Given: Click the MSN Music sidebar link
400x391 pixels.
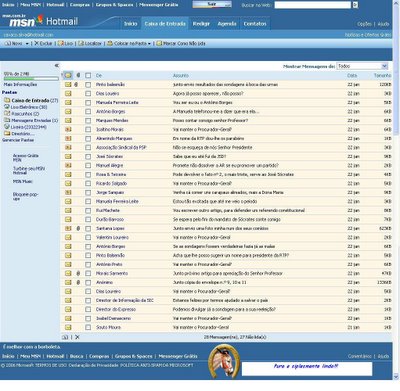Looking at the screenshot, I should tap(23, 182).
